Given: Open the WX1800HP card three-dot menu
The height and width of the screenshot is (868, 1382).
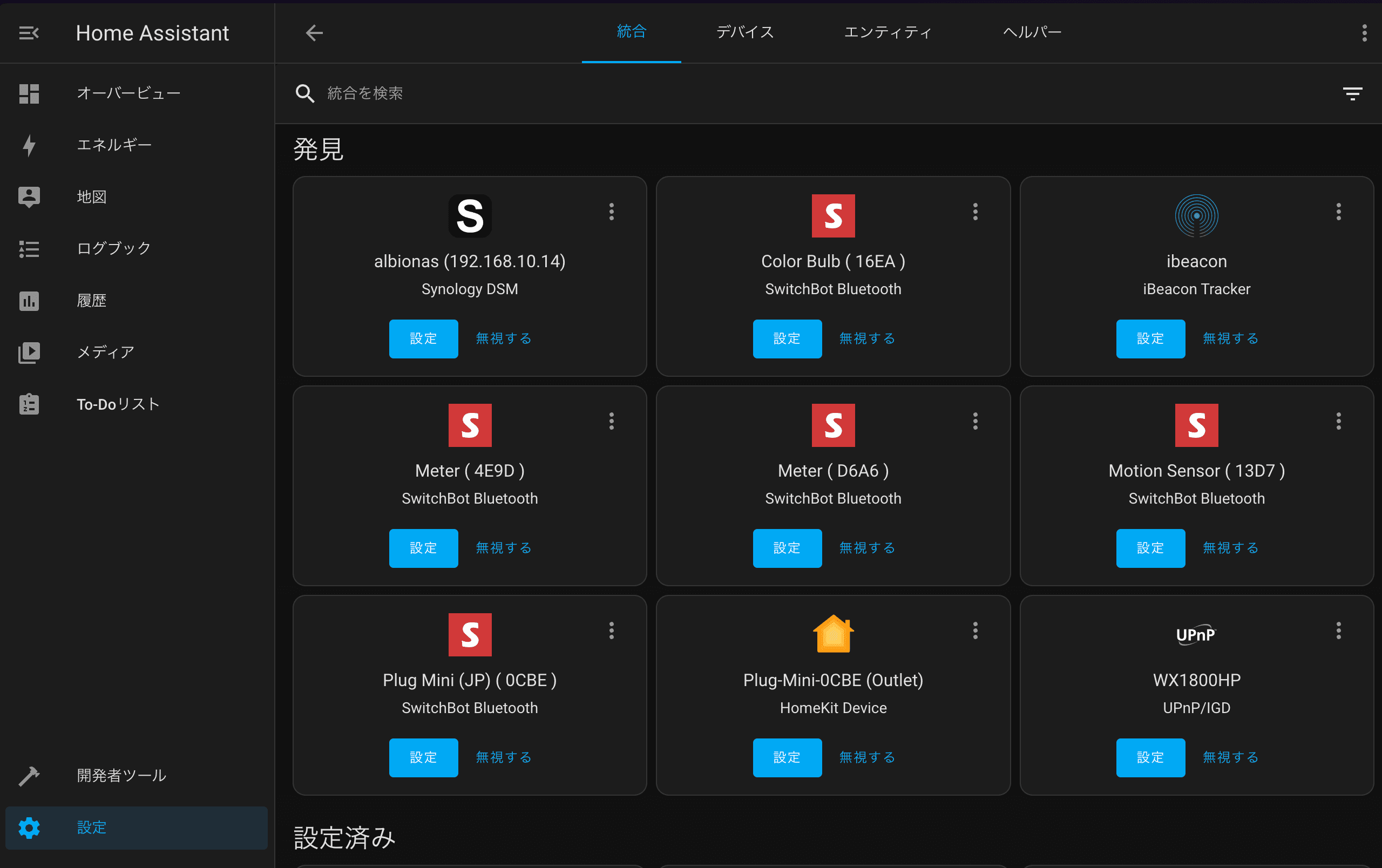Looking at the screenshot, I should click(x=1338, y=630).
